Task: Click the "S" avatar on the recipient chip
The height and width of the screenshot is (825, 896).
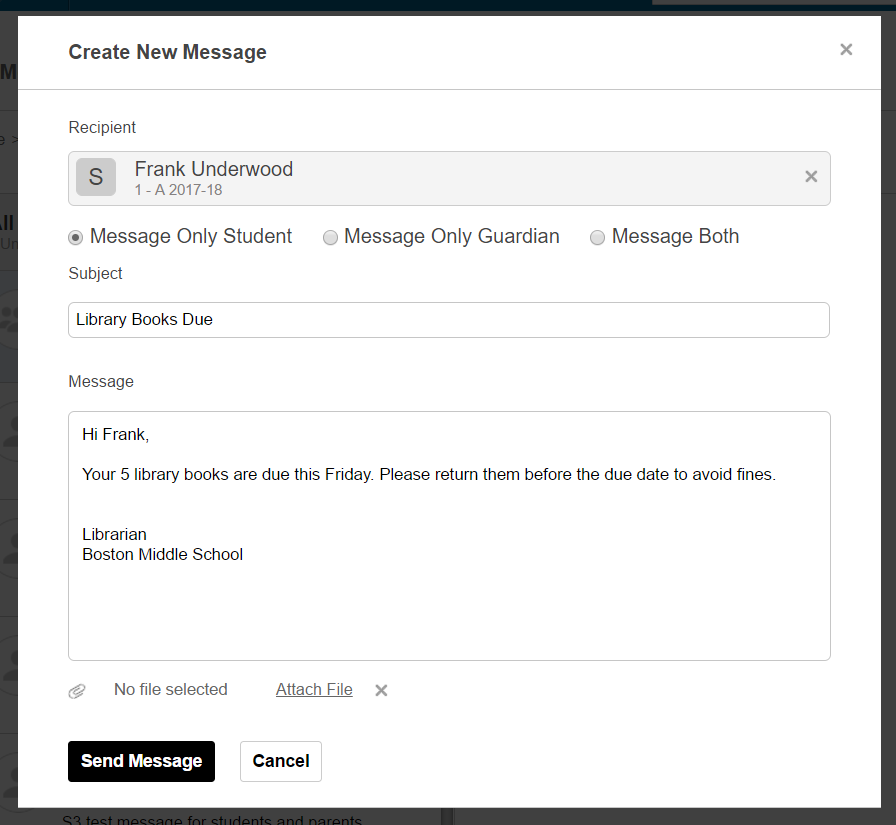Action: [95, 176]
